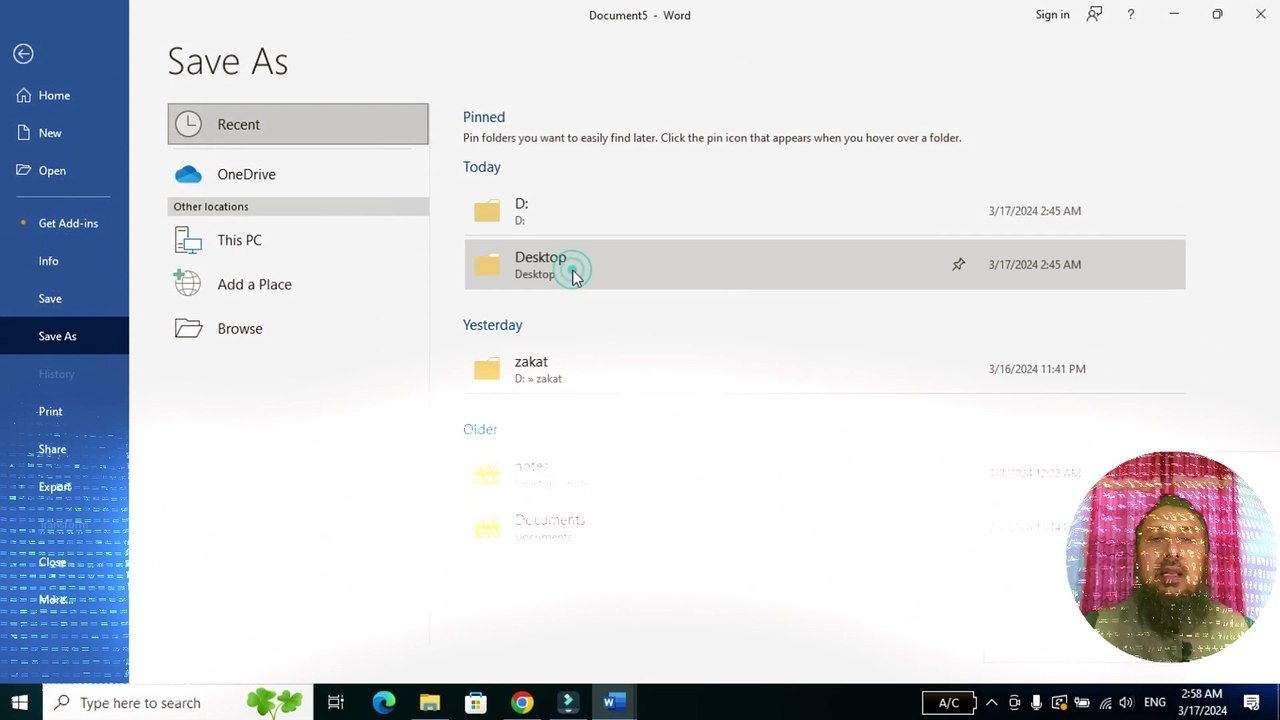Open the Wi-Fi network tray icon
This screenshot has width=1280, height=720.
pos(1105,703)
